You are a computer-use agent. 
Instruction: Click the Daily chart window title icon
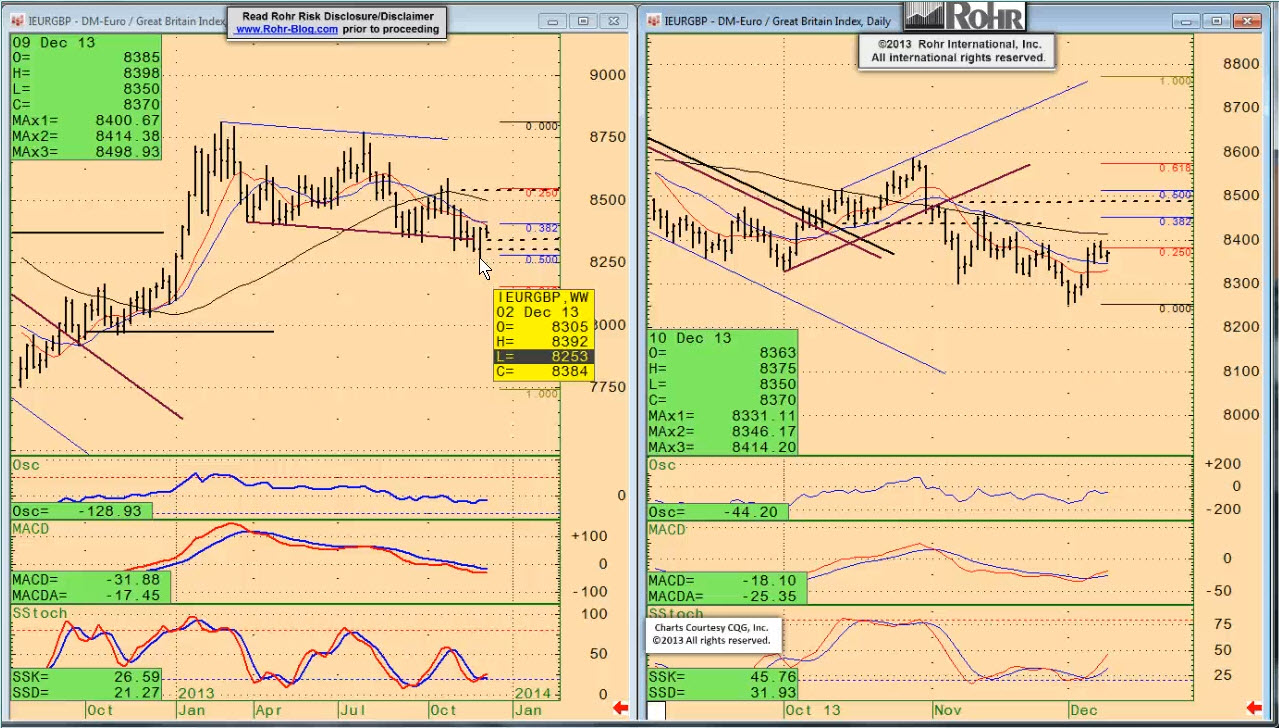pyautogui.click(x=655, y=21)
